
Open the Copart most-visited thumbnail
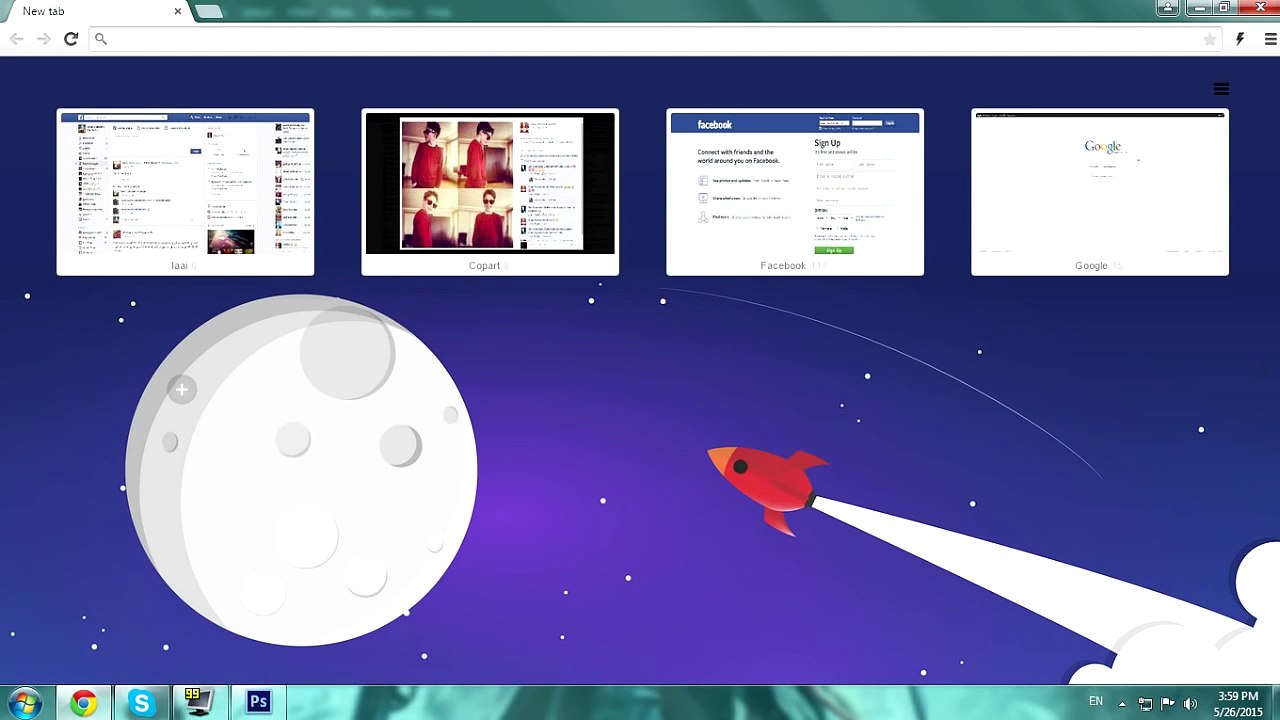[x=490, y=184]
